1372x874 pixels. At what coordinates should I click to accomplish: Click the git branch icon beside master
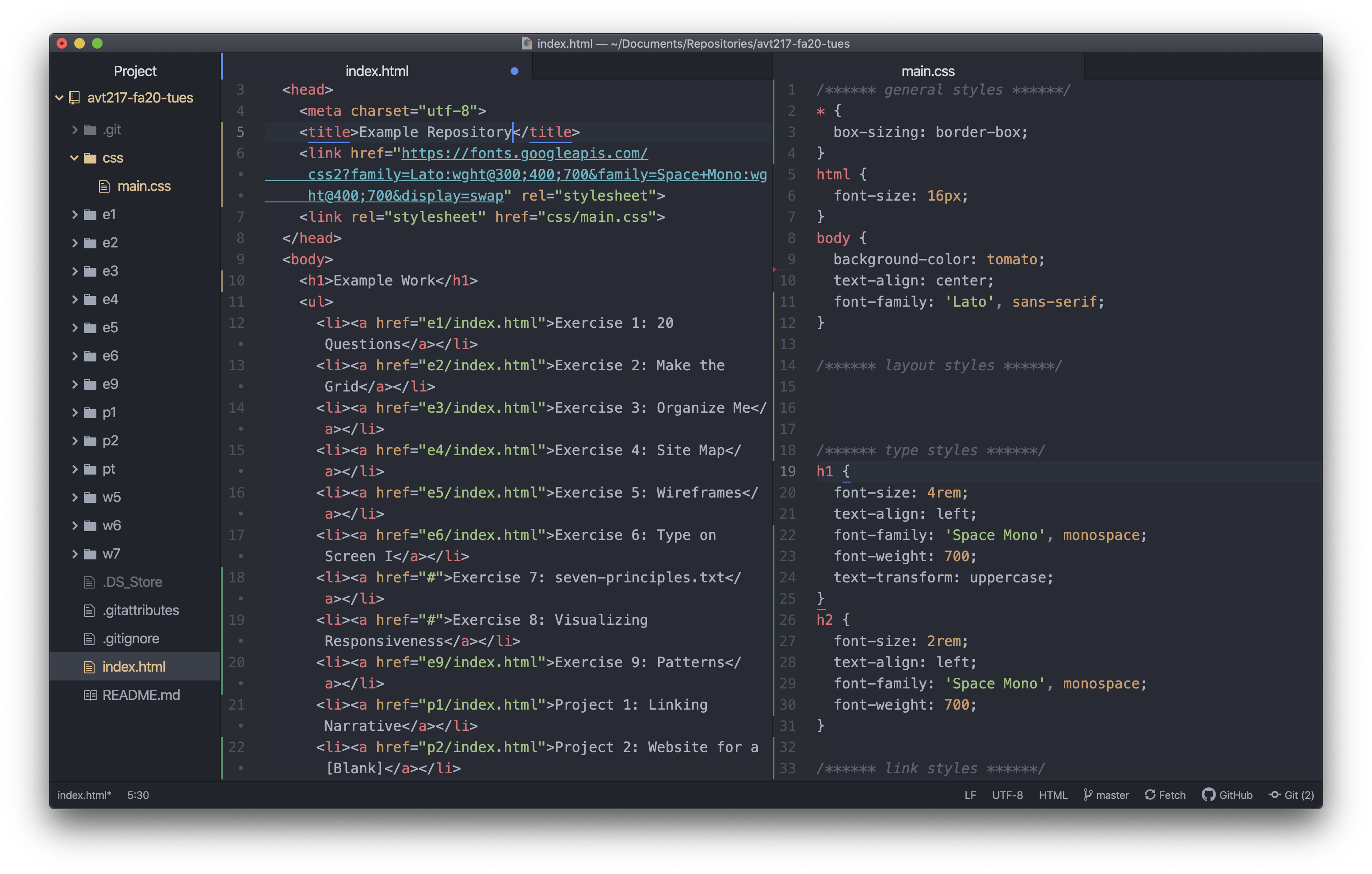click(x=1088, y=795)
